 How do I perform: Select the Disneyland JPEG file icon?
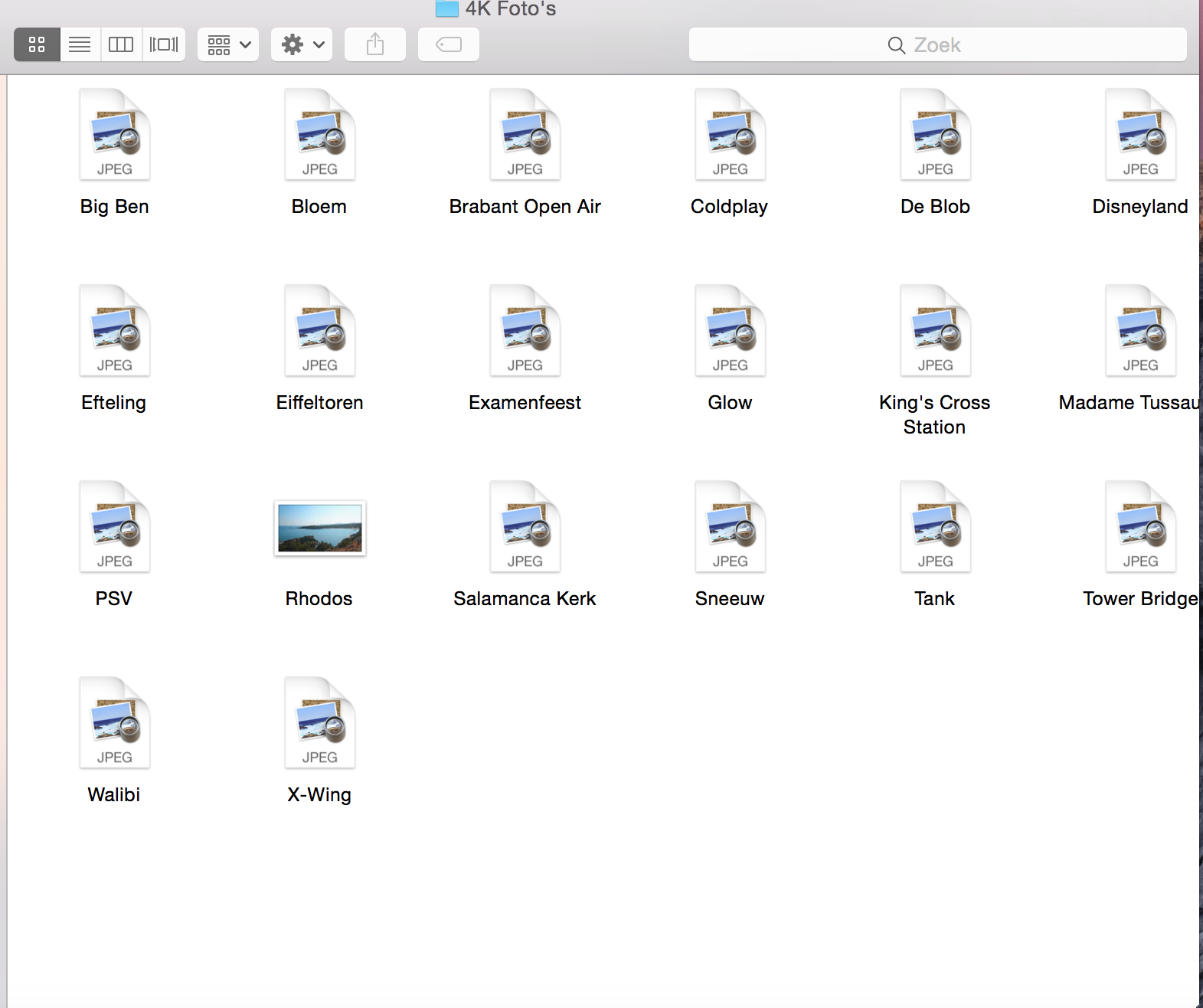tap(1141, 134)
